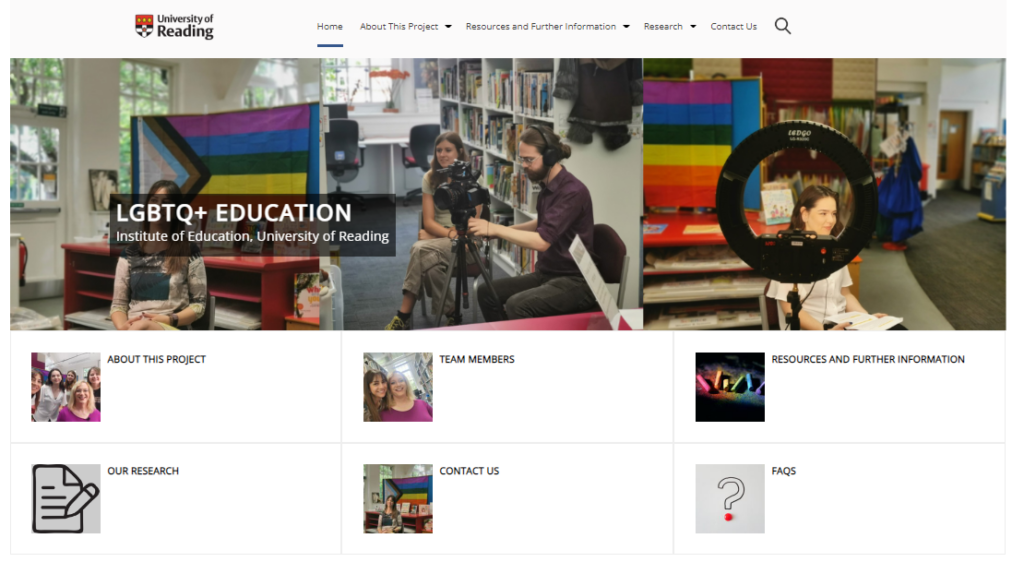Image resolution: width=1024 pixels, height=574 pixels.
Task: Open the FAQS text link
Action: click(x=784, y=471)
